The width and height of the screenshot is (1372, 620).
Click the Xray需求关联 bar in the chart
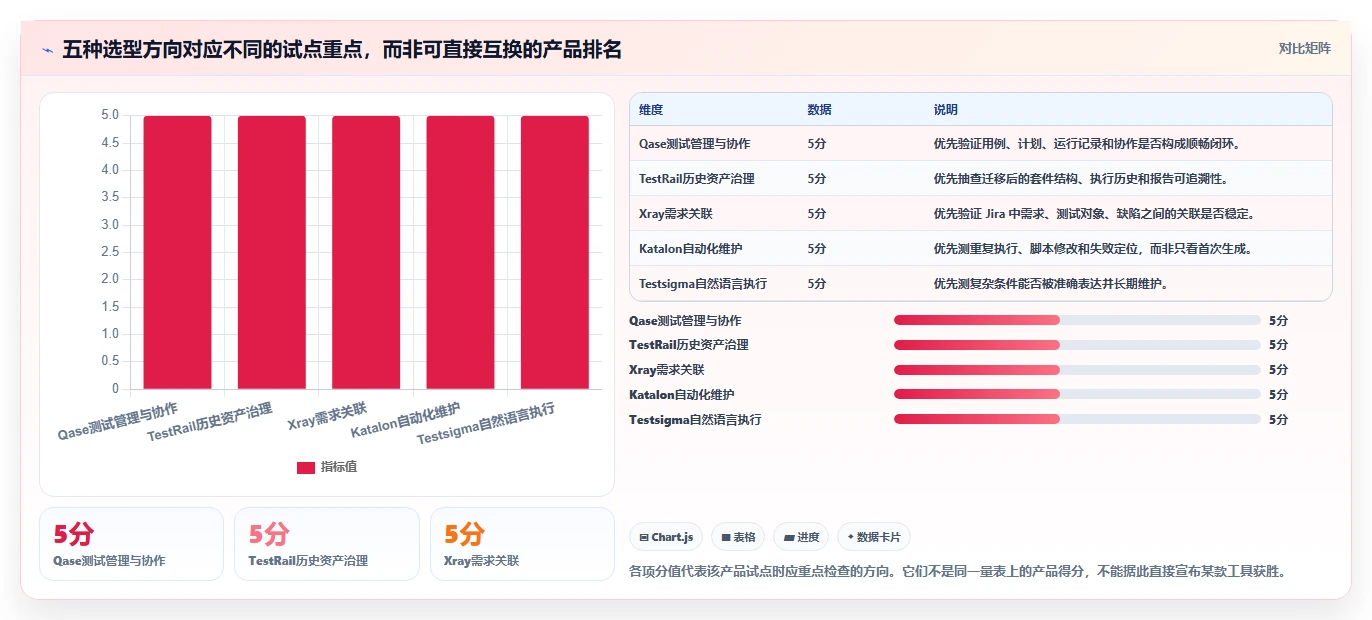(366, 252)
